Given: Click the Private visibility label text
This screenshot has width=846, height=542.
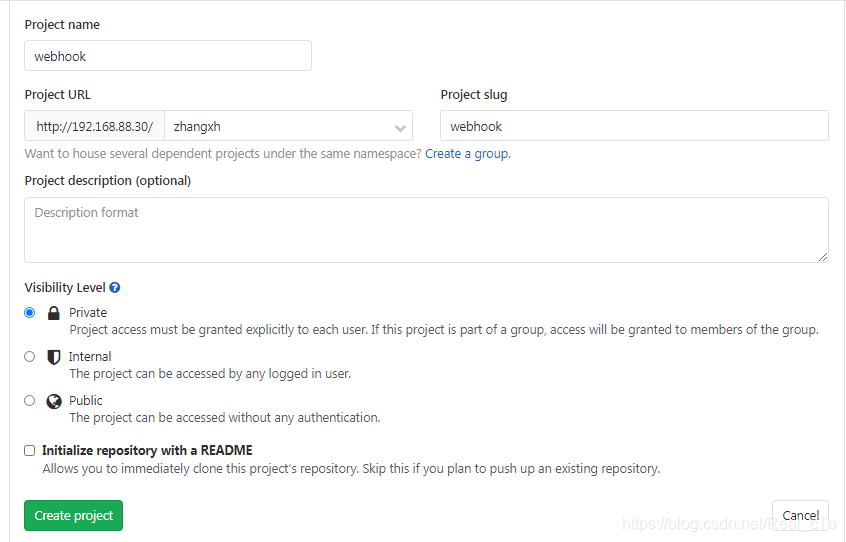Looking at the screenshot, I should pyautogui.click(x=88, y=313).
